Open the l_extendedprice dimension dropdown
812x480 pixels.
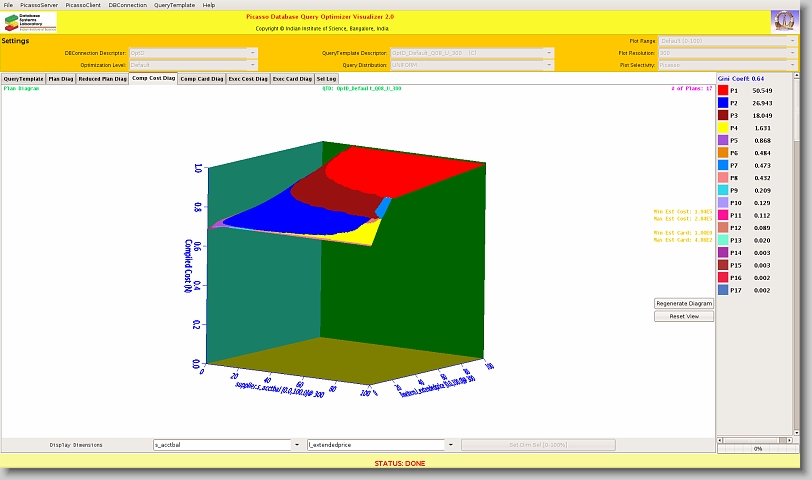coord(450,444)
